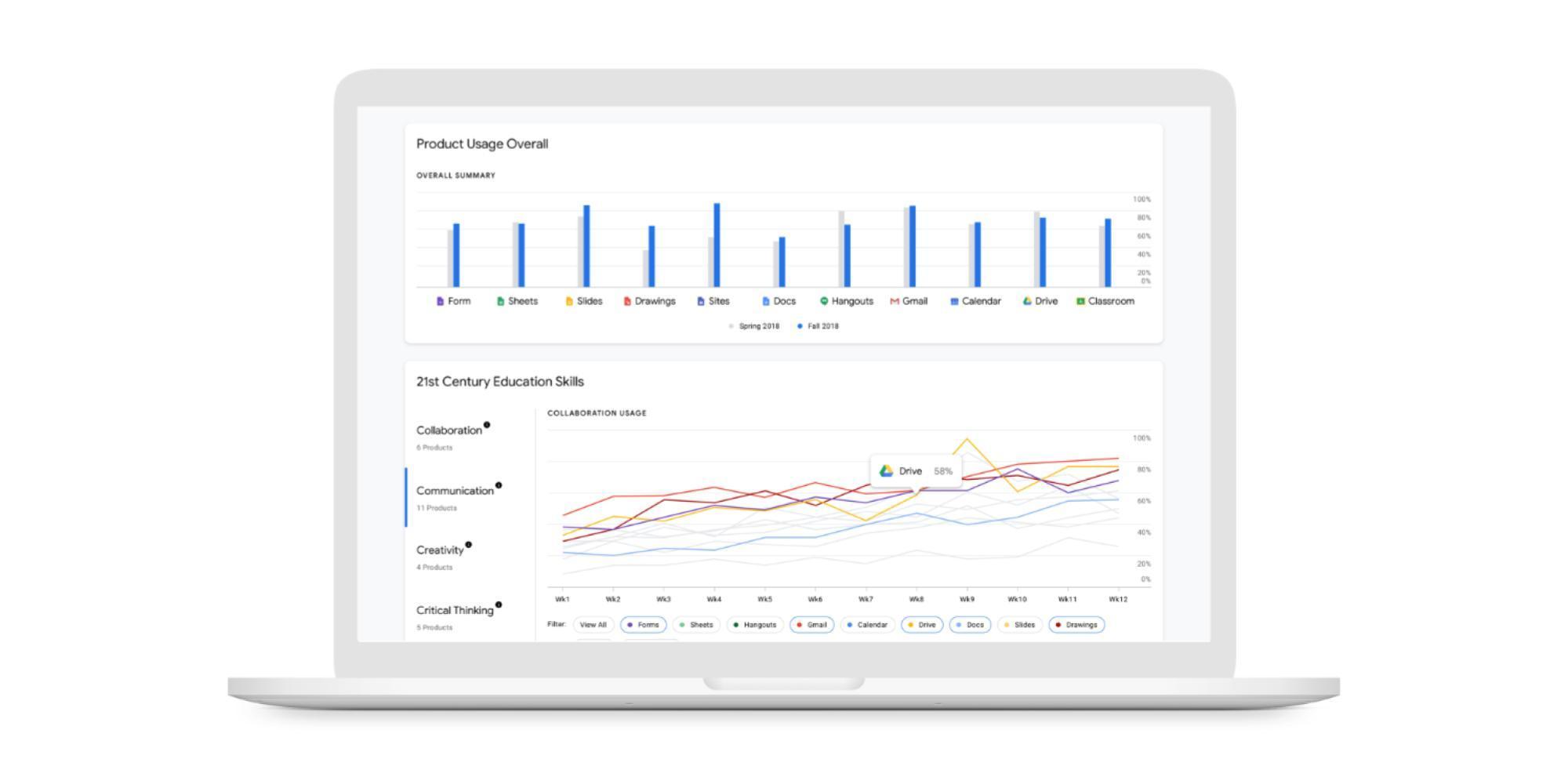The image size is (1568, 784).
Task: Click the Hangouts label under bar chart
Action: point(852,301)
